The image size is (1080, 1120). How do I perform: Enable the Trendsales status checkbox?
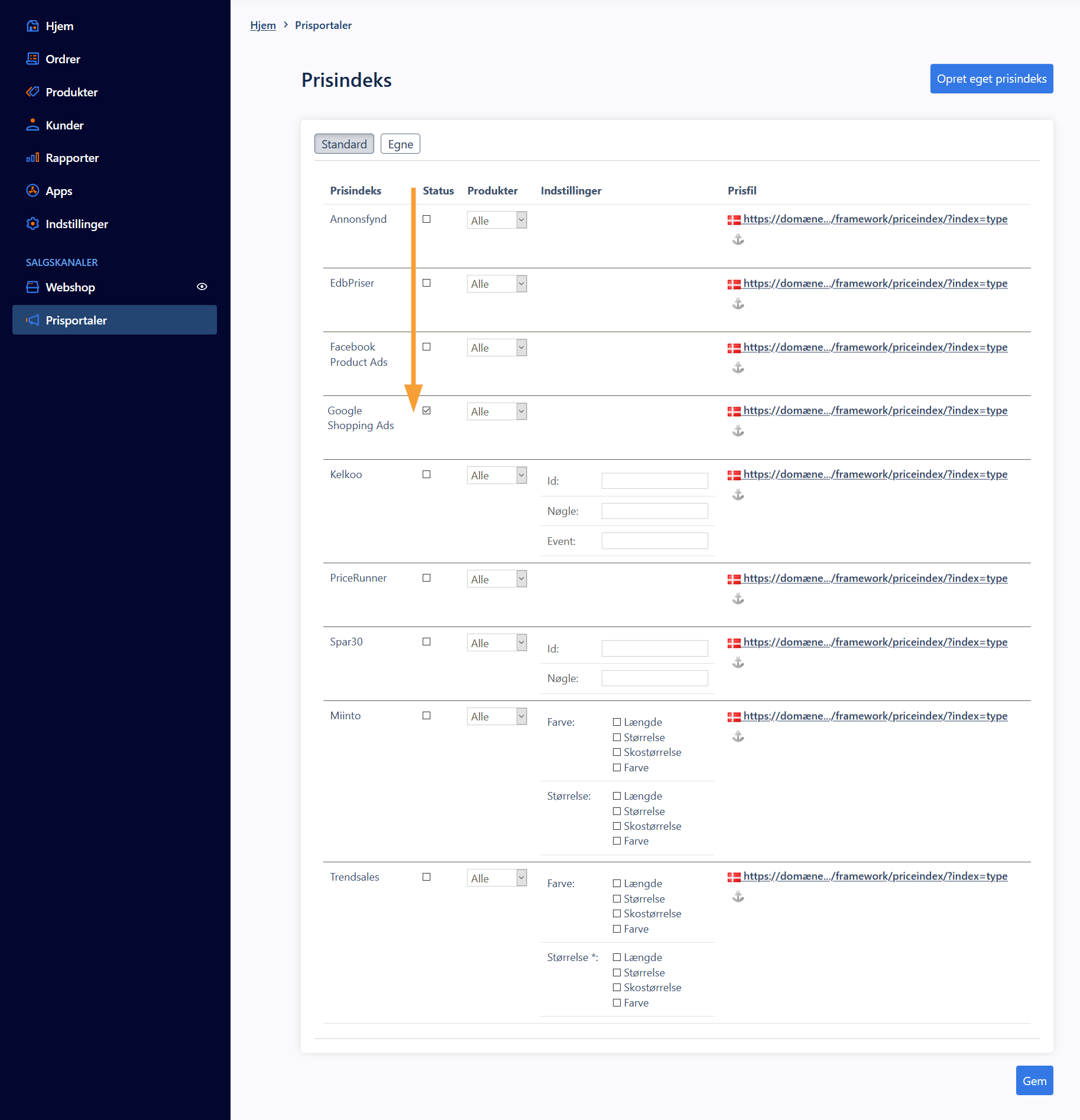[427, 877]
